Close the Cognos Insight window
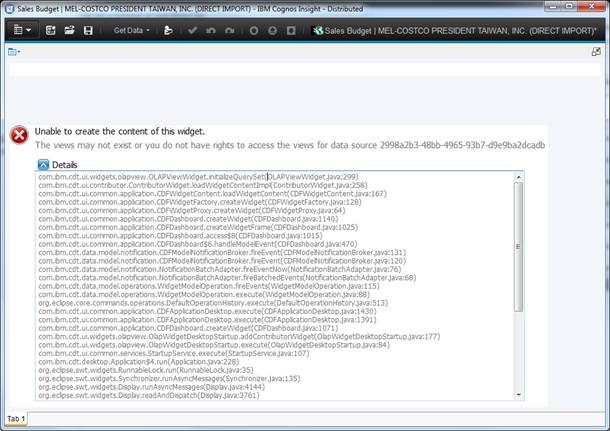This screenshot has height=431, width=610. click(592, 6)
